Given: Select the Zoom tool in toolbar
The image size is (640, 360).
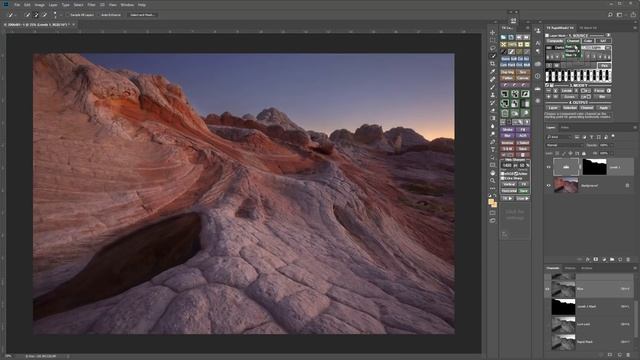Looking at the screenshot, I should point(493,181).
